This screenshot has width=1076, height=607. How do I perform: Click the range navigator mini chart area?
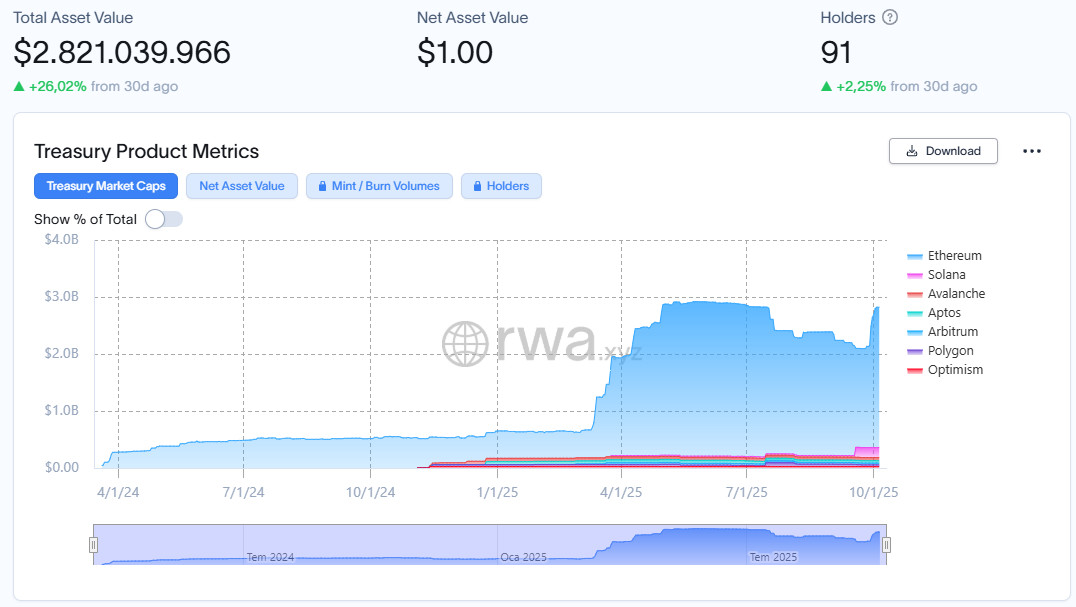click(490, 545)
